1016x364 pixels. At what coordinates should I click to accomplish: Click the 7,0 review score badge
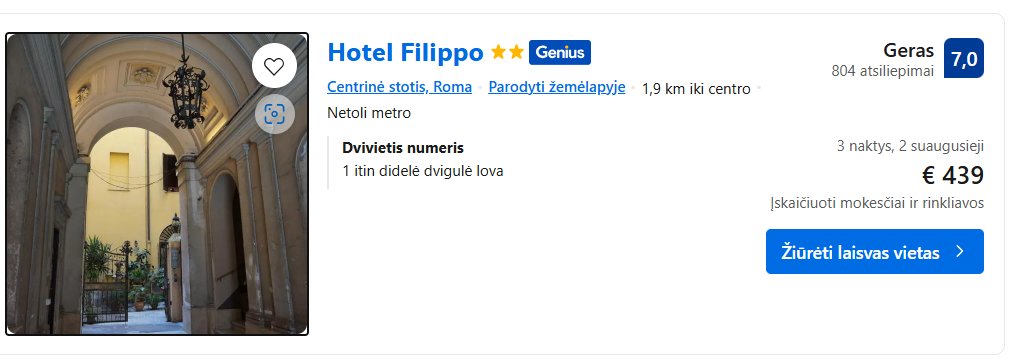(964, 58)
